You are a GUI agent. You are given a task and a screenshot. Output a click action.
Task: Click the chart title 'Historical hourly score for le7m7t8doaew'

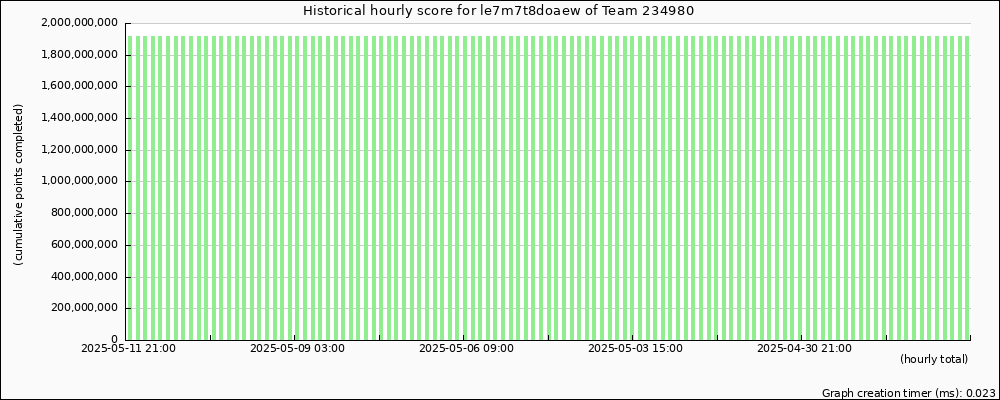(x=500, y=11)
